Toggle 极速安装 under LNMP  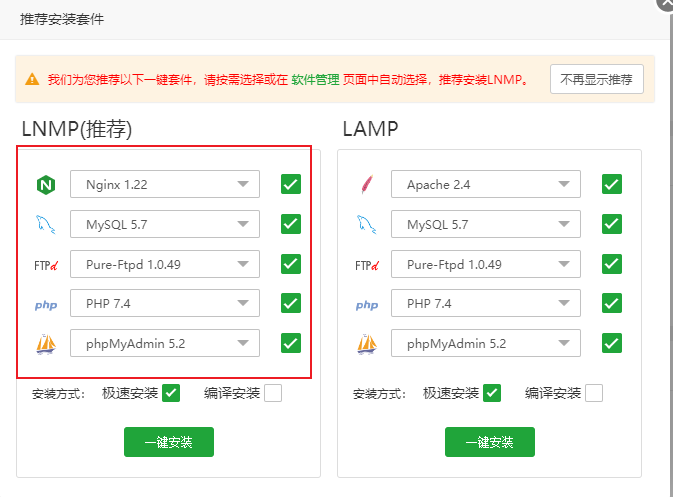pyautogui.click(x=171, y=393)
